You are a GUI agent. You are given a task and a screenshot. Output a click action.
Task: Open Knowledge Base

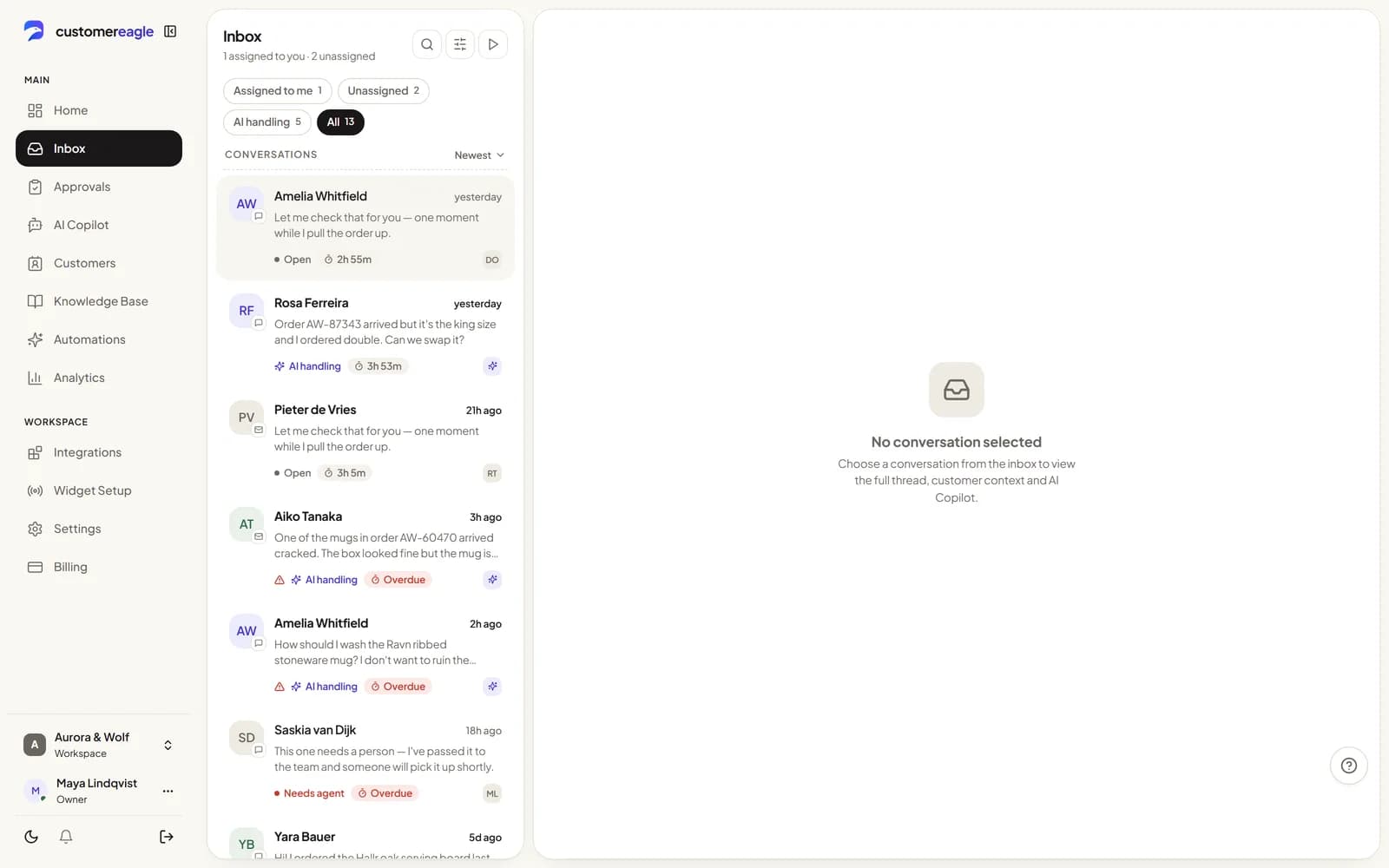pos(99,301)
